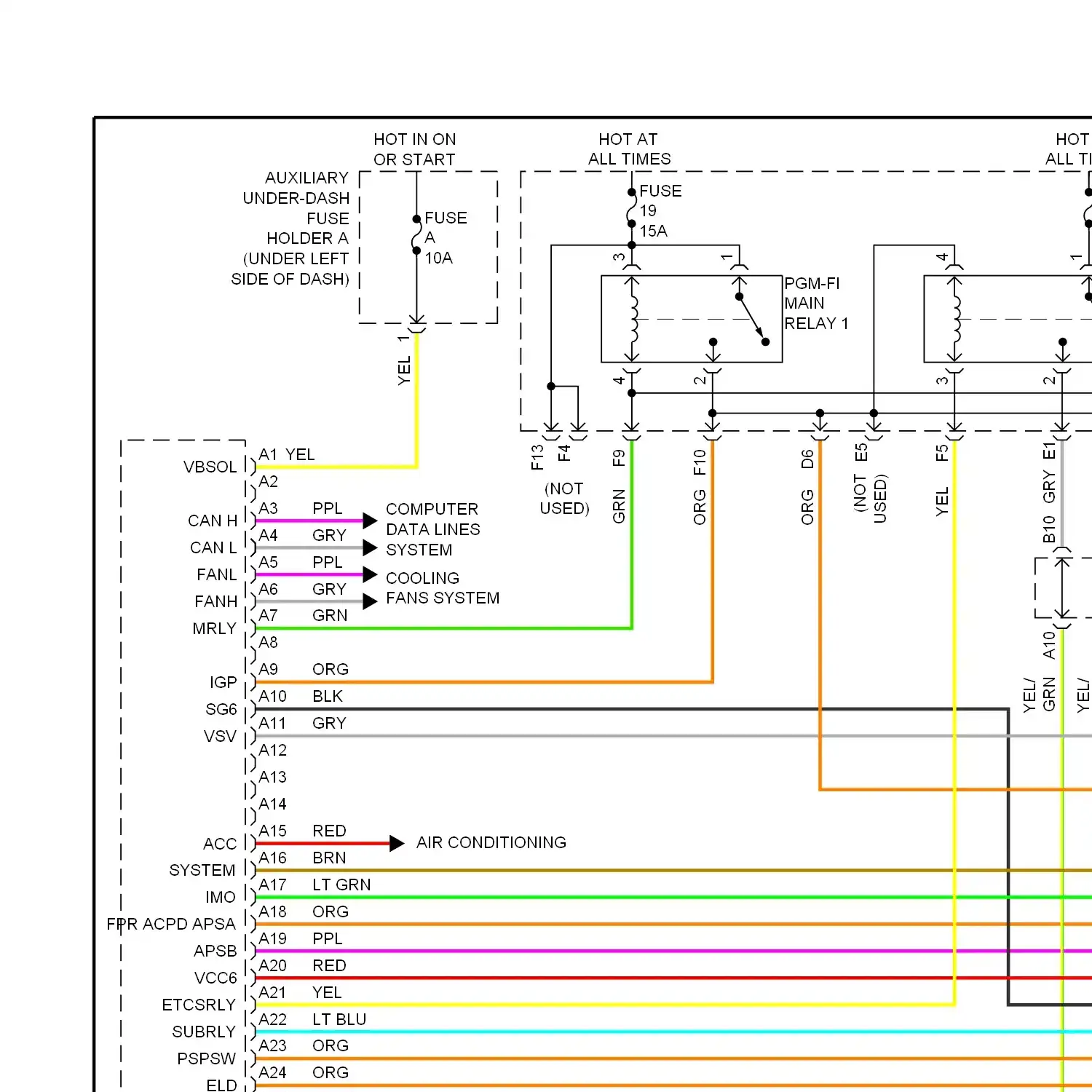Image resolution: width=1092 pixels, height=1092 pixels.
Task: Select terminal 'A11 GRY' label
Action: pos(303,724)
